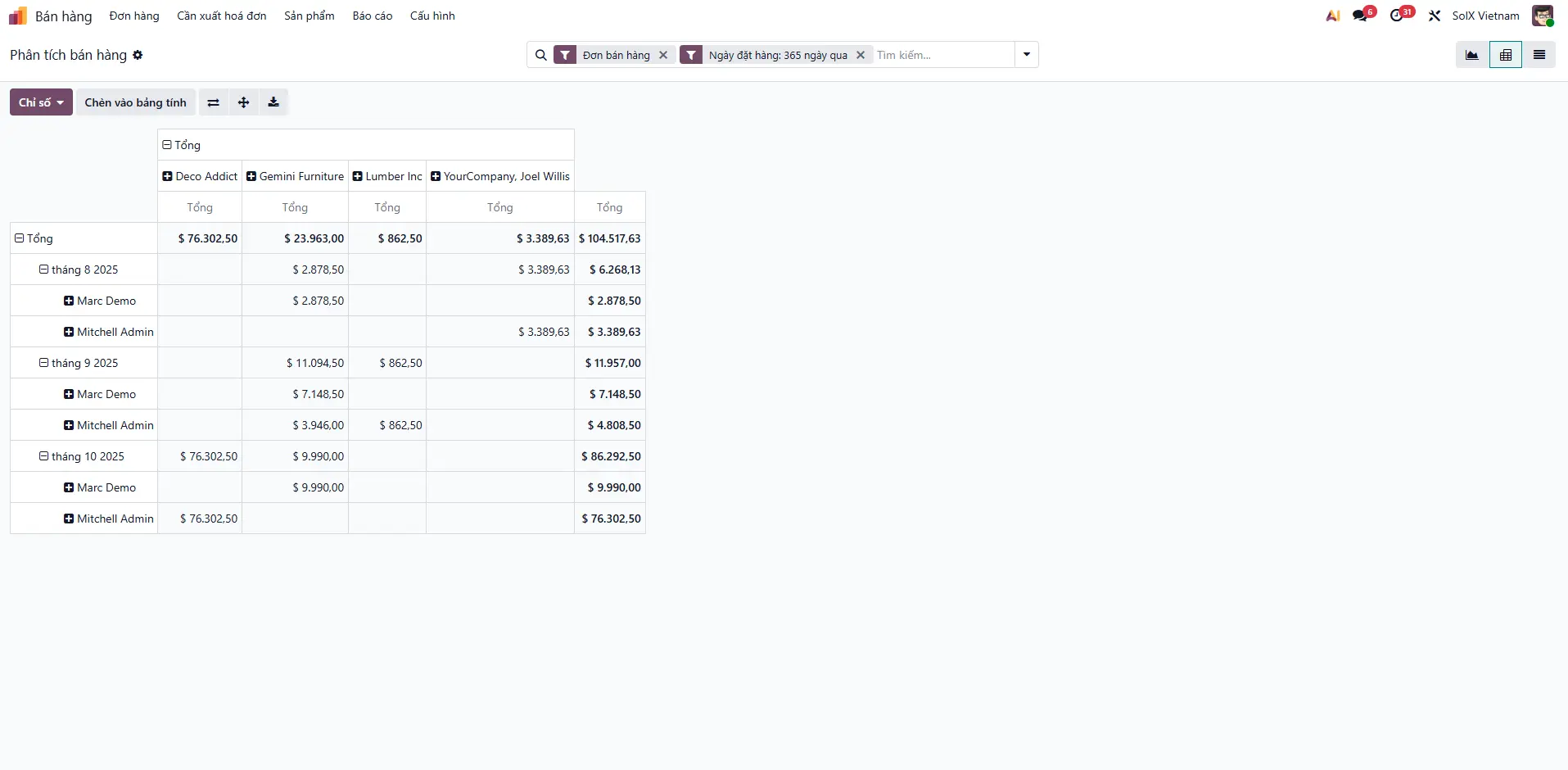
Task: Open the Đơn hàng menu
Action: click(x=134, y=16)
